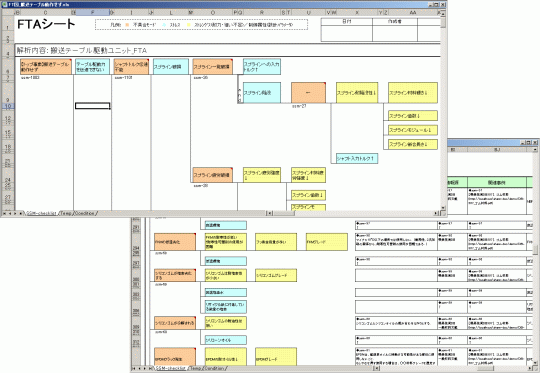Click the last-sheet tab navigation arrow in front window
540x373 pixels.
[21, 214]
